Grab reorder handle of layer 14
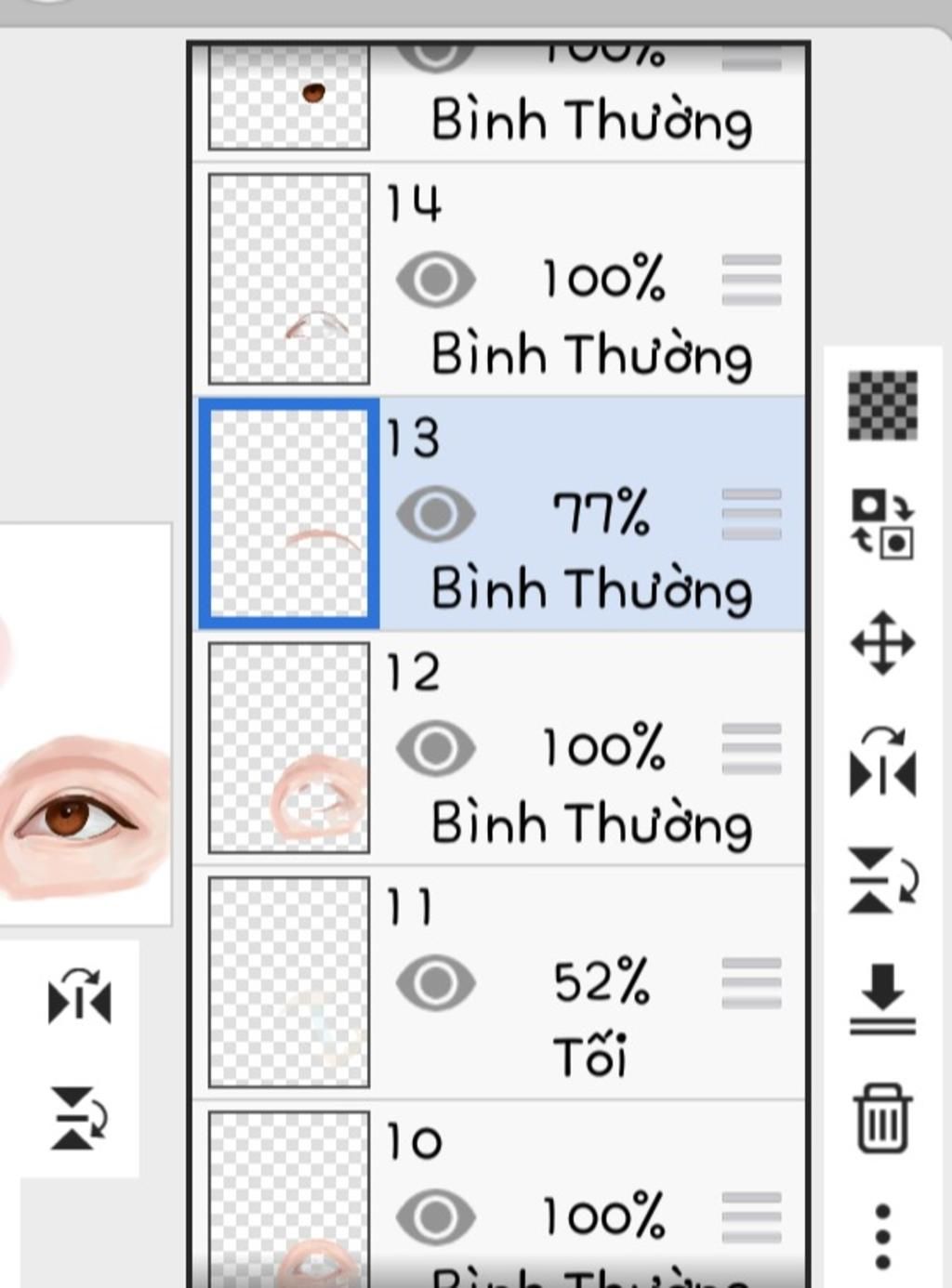Screen dimensions: 952x1288 pyautogui.click(x=751, y=279)
